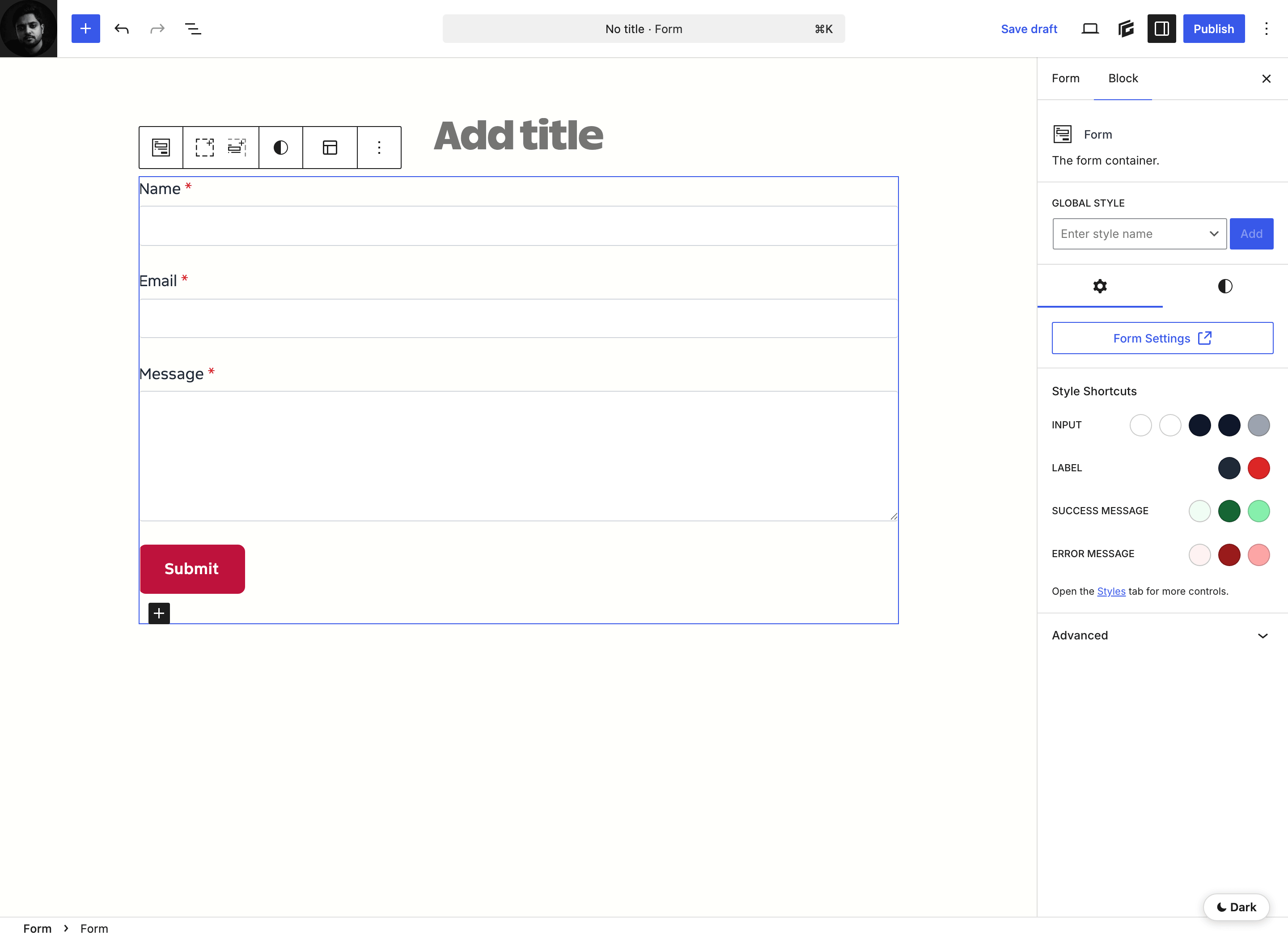1288x939 pixels.
Task: Add block with black plus below Submit
Action: coord(159,613)
